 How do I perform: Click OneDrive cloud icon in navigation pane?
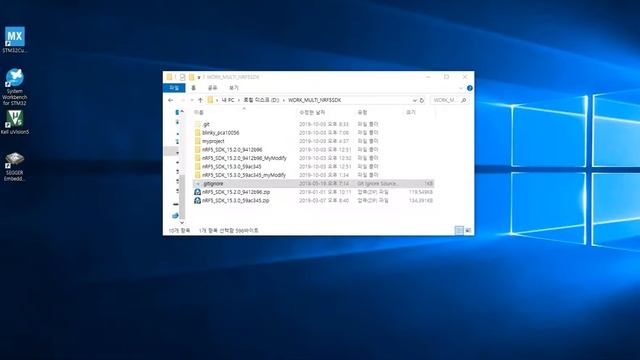pos(176,215)
